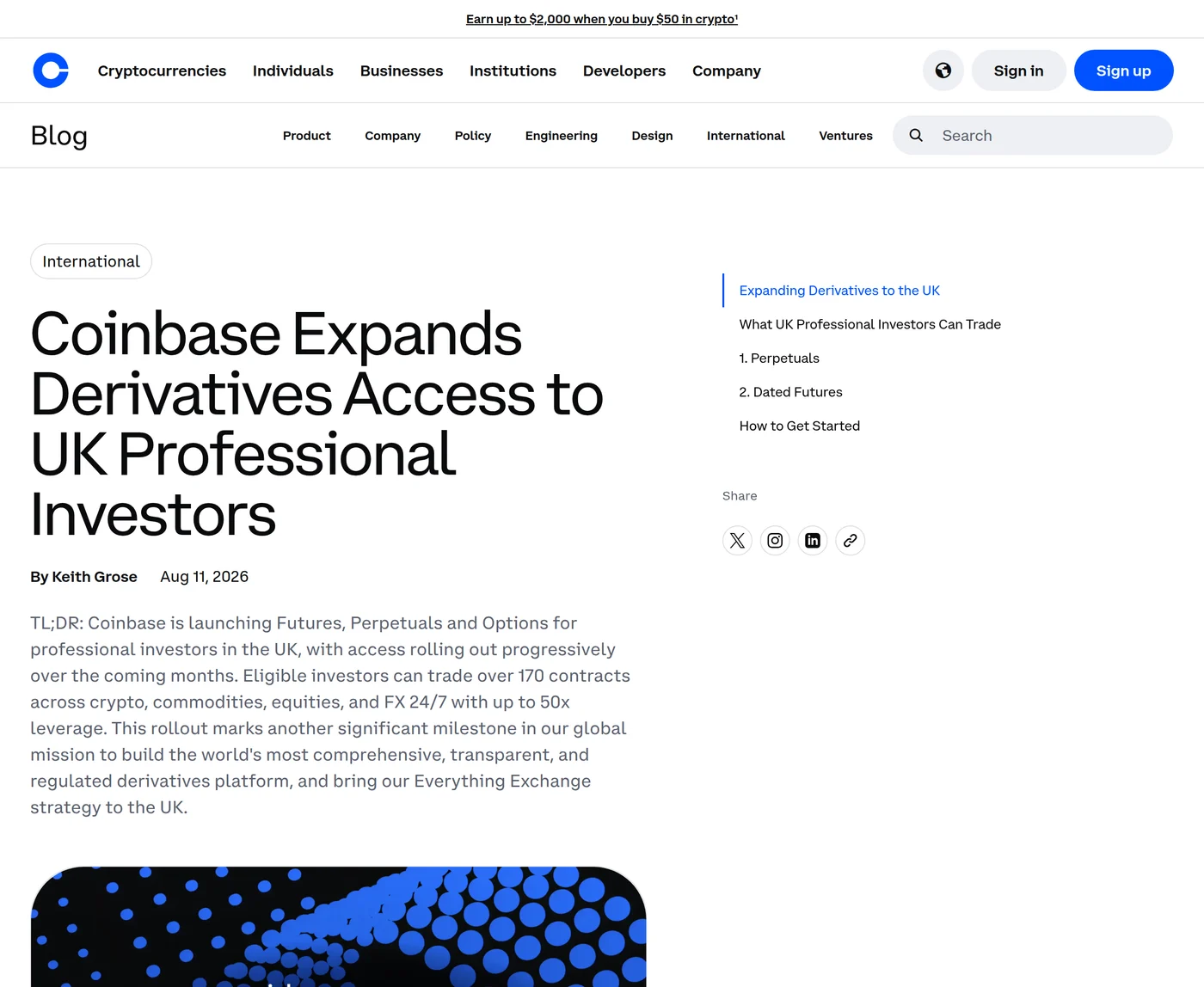This screenshot has height=987, width=1204.
Task: Select the International blog category
Action: tap(746, 136)
